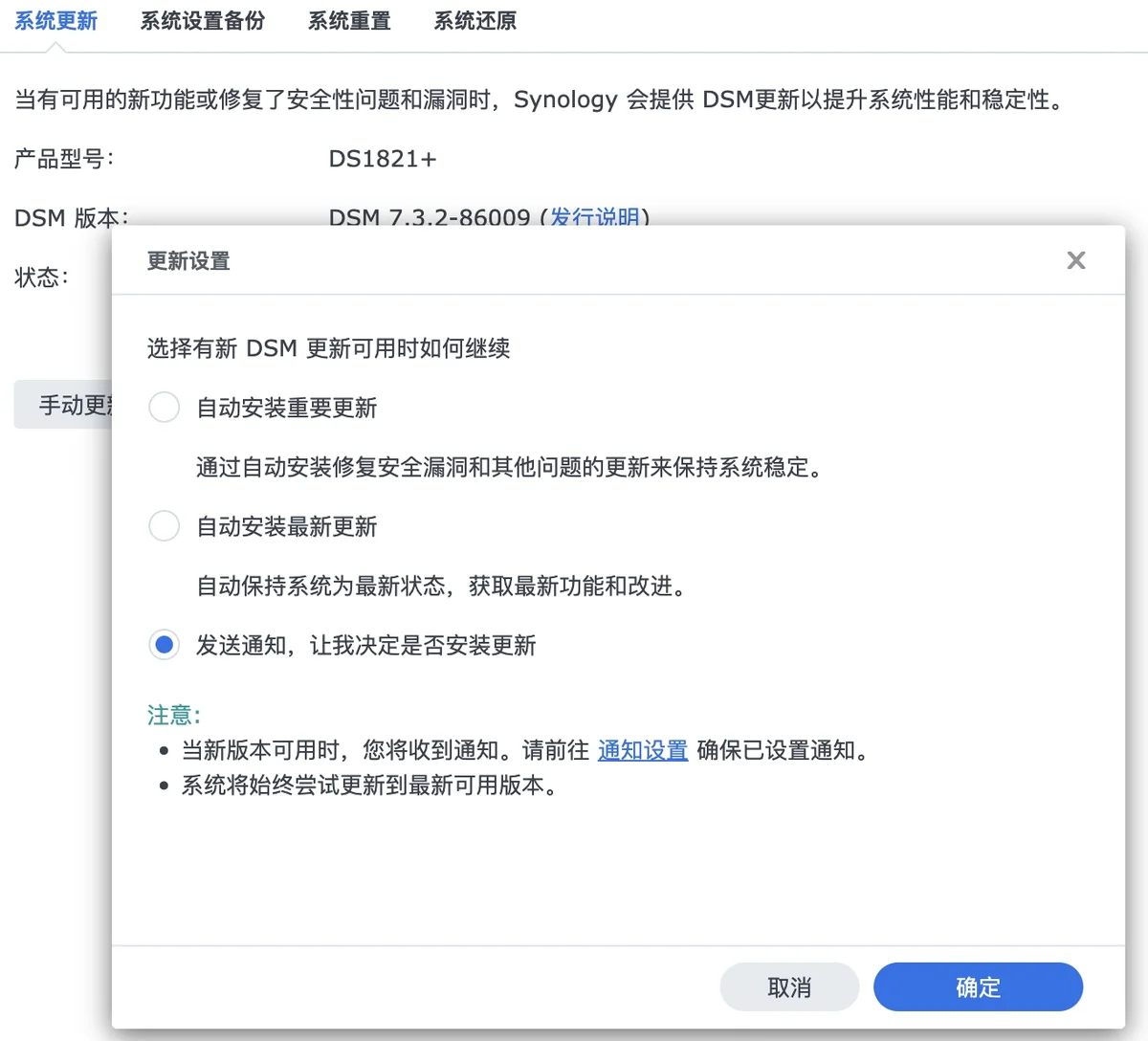
Task: Click the description 自动保持系统为最新状态
Action: click(x=442, y=586)
